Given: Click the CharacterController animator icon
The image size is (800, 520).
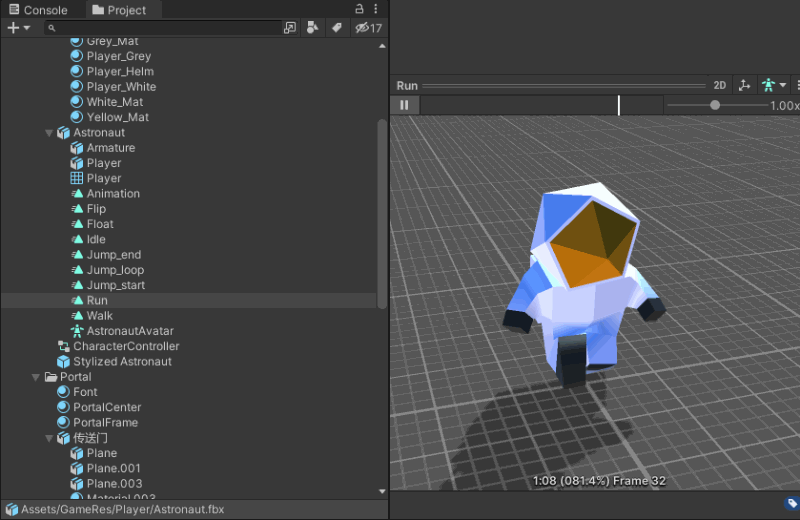Looking at the screenshot, I should pyautogui.click(x=63, y=346).
